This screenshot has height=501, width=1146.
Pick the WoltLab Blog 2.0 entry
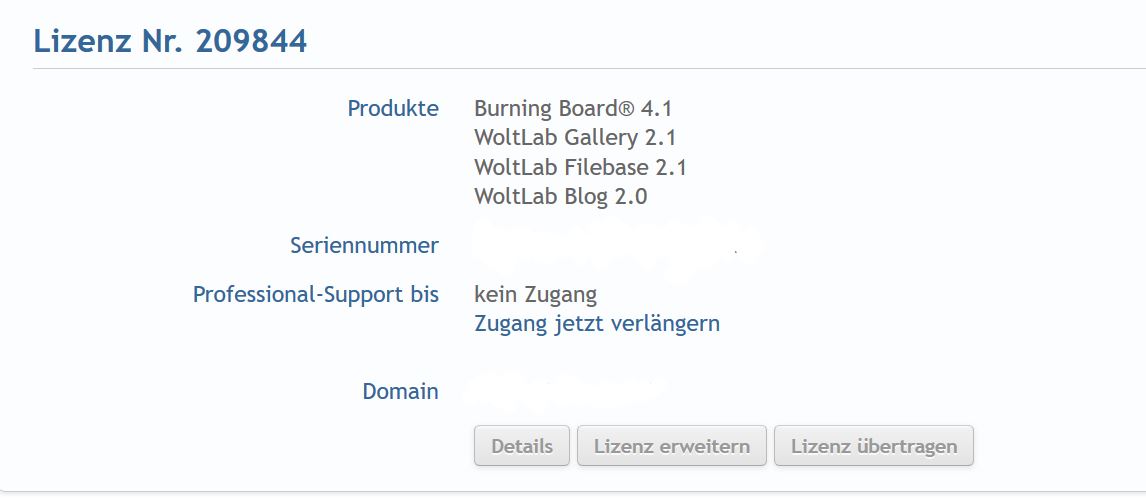560,196
